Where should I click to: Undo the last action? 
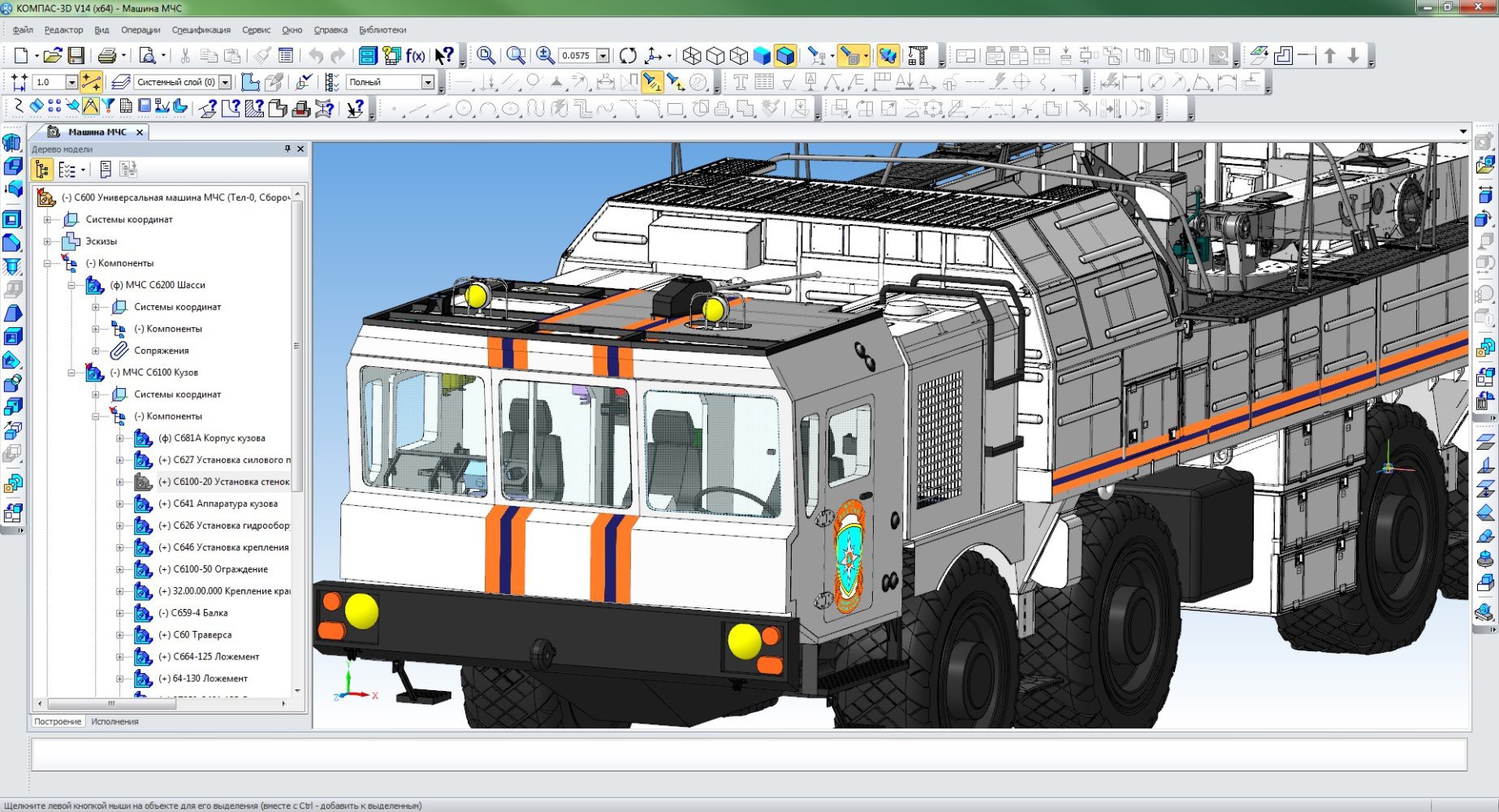316,55
